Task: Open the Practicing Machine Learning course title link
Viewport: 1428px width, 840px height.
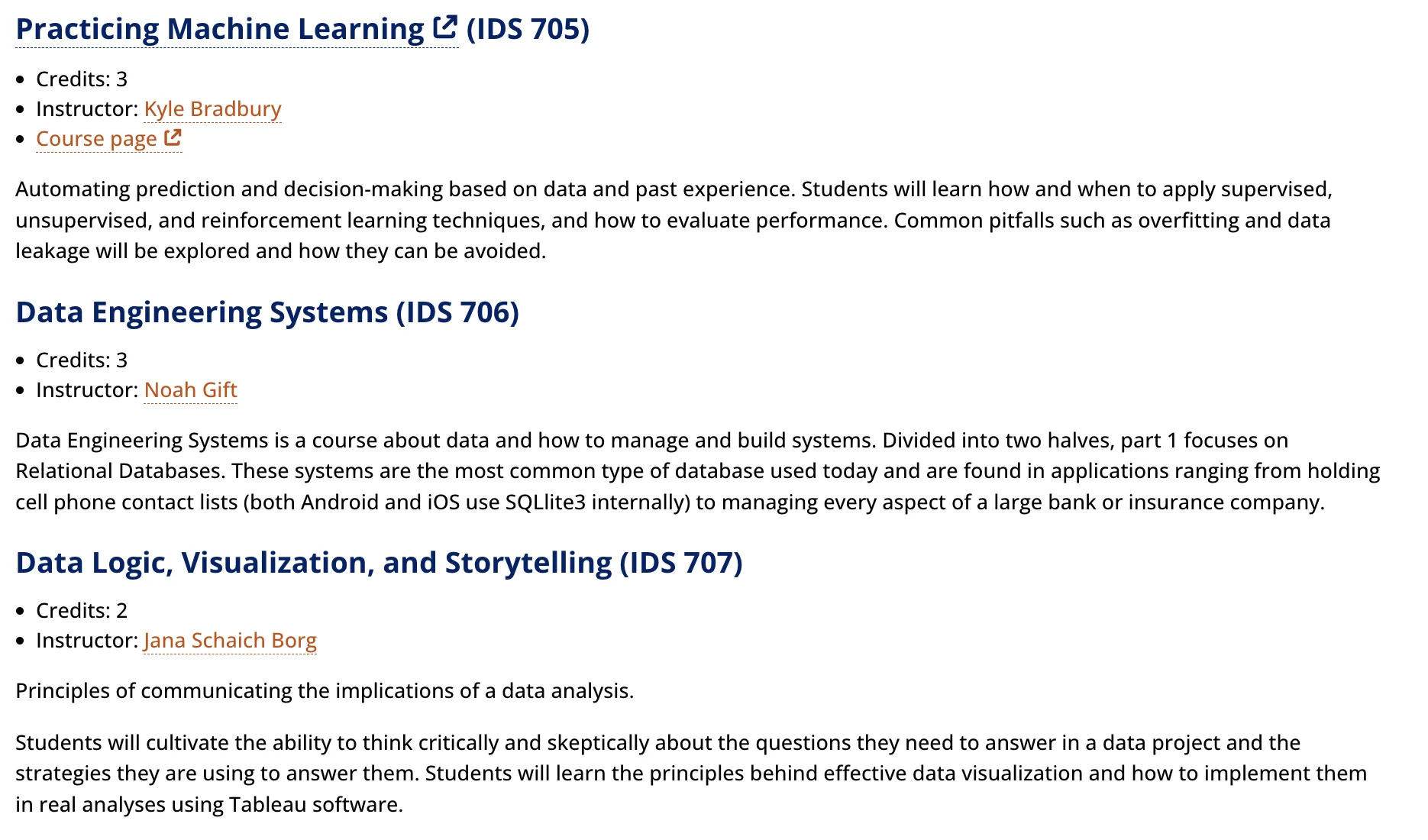Action: click(219, 29)
